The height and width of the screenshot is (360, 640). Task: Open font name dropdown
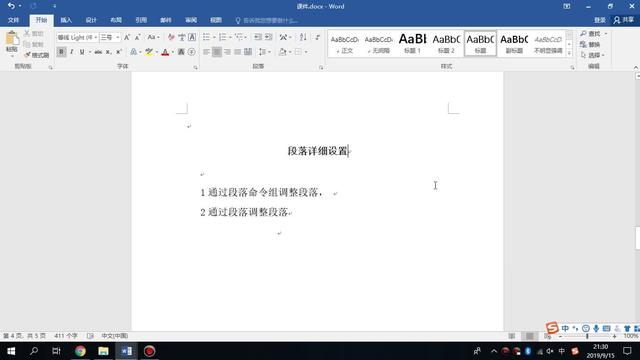pyautogui.click(x=96, y=38)
